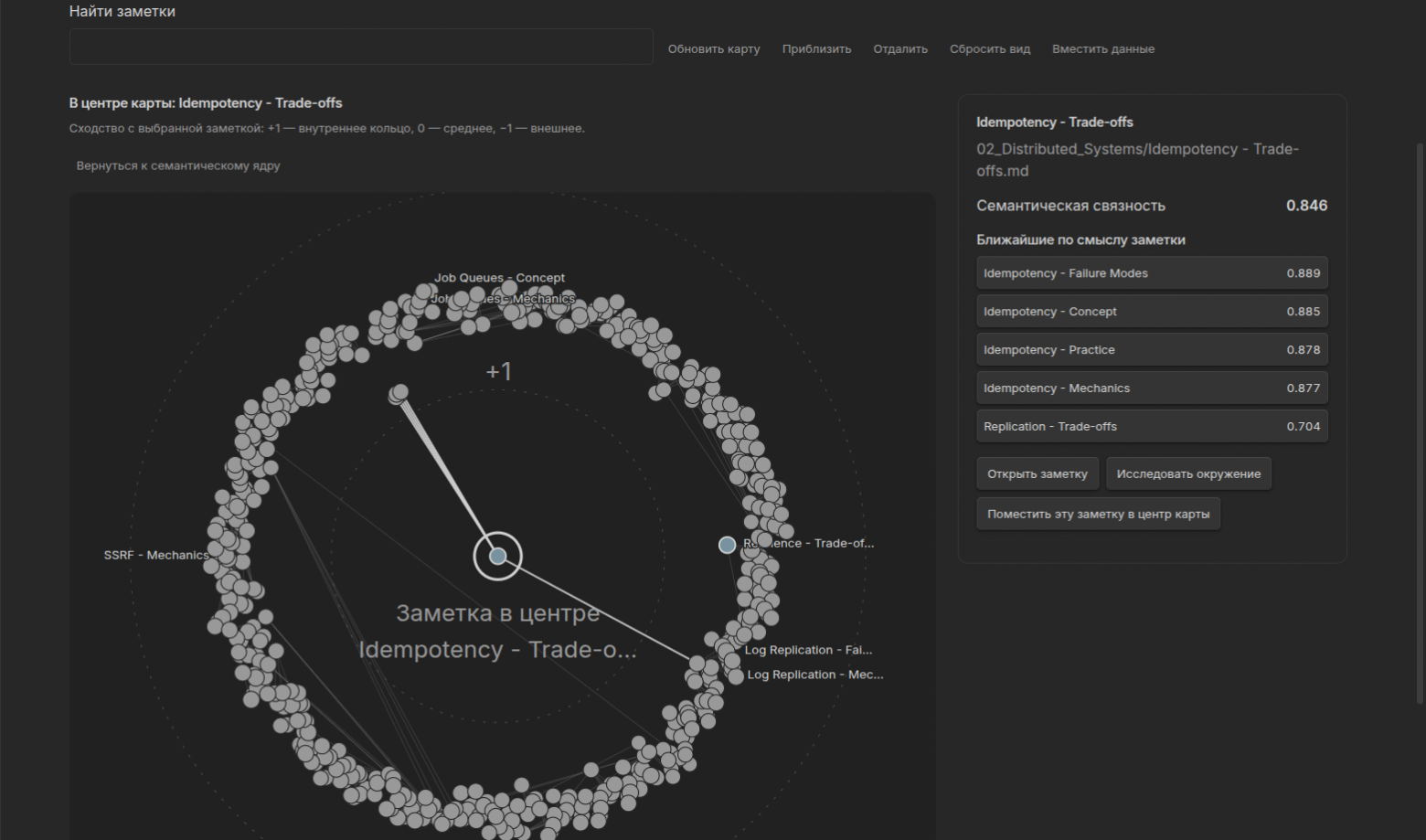Open Replication - Trade-offs related note
The height and width of the screenshot is (840, 1426).
click(1152, 427)
